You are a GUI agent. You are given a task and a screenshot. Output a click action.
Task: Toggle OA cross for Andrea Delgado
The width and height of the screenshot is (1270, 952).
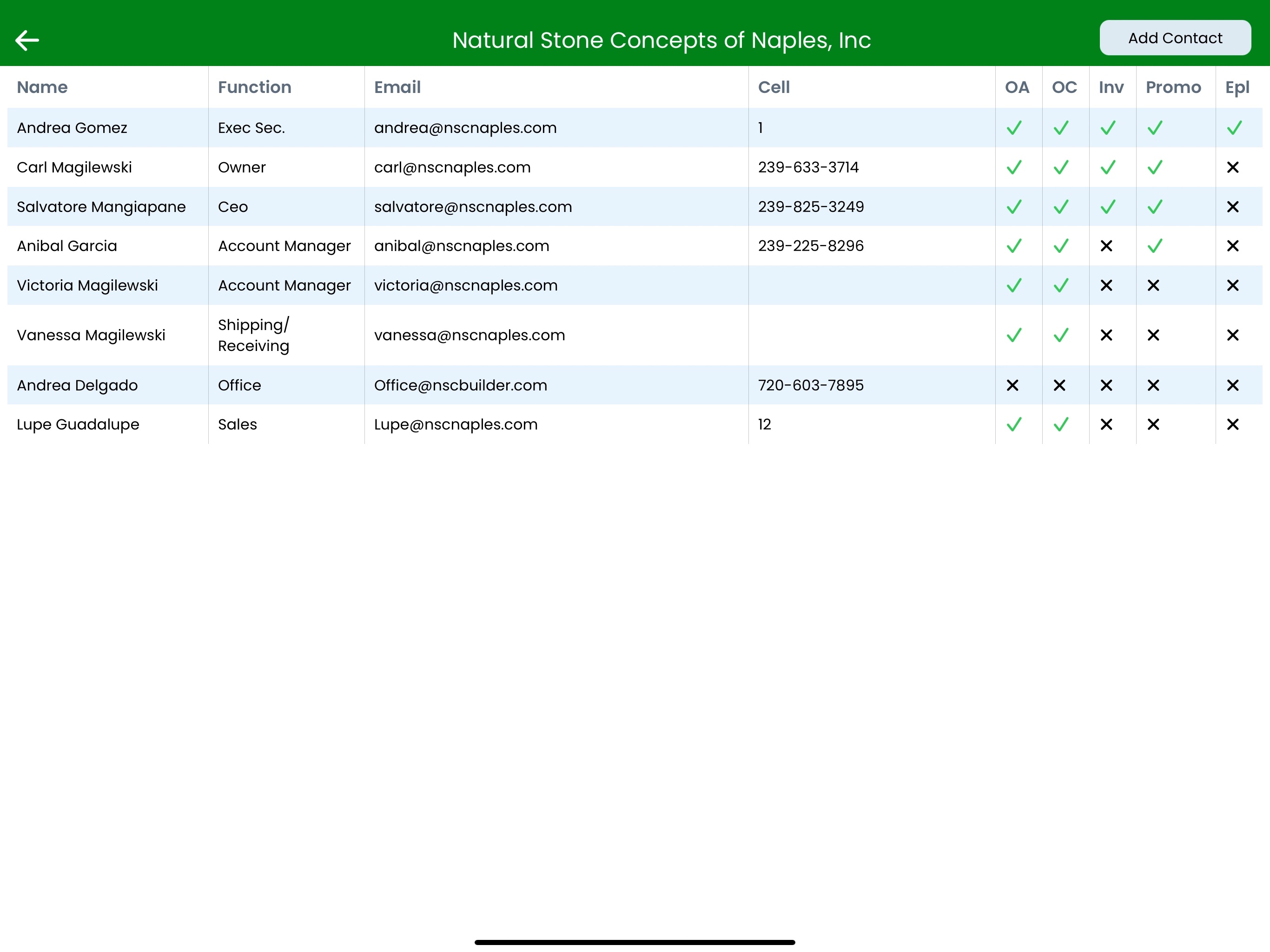click(x=1012, y=385)
